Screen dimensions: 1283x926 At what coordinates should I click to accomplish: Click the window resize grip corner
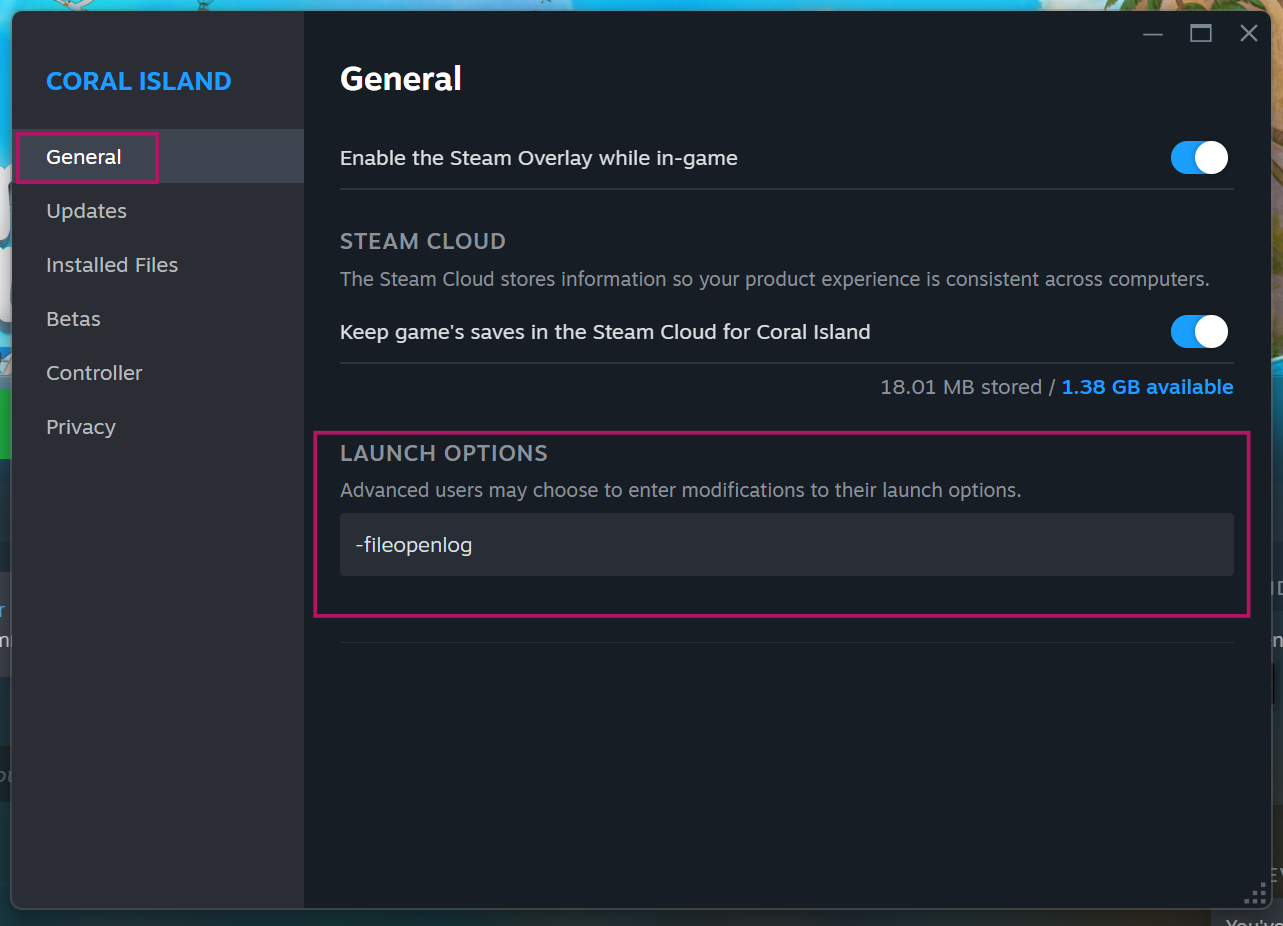tap(1255, 893)
